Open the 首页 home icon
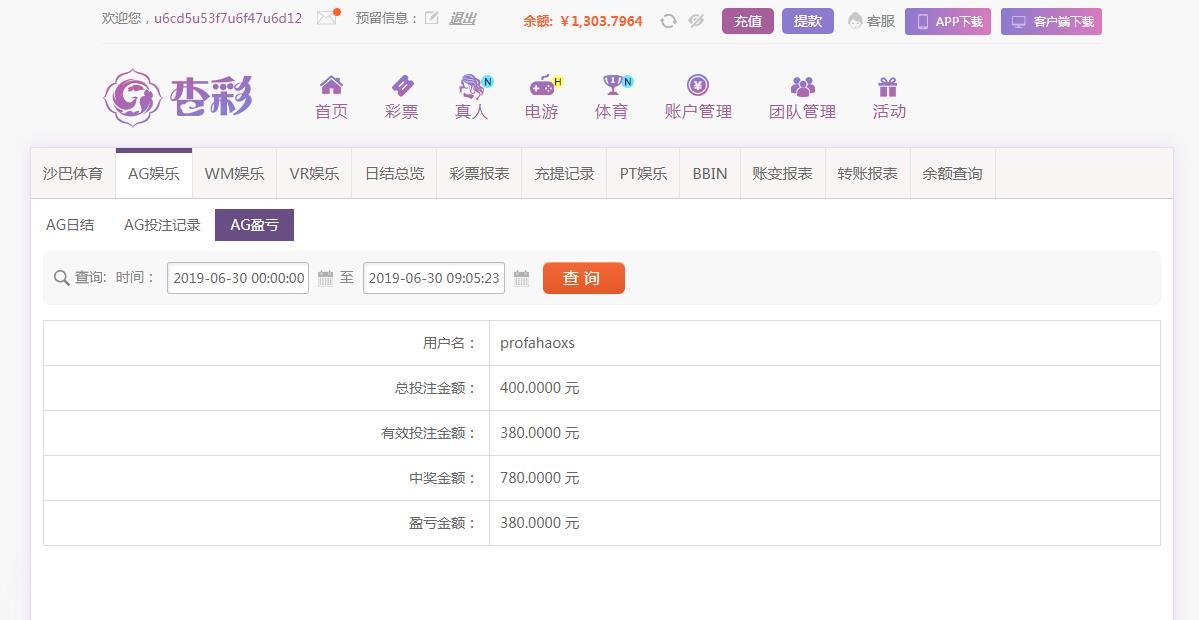 (x=331, y=86)
